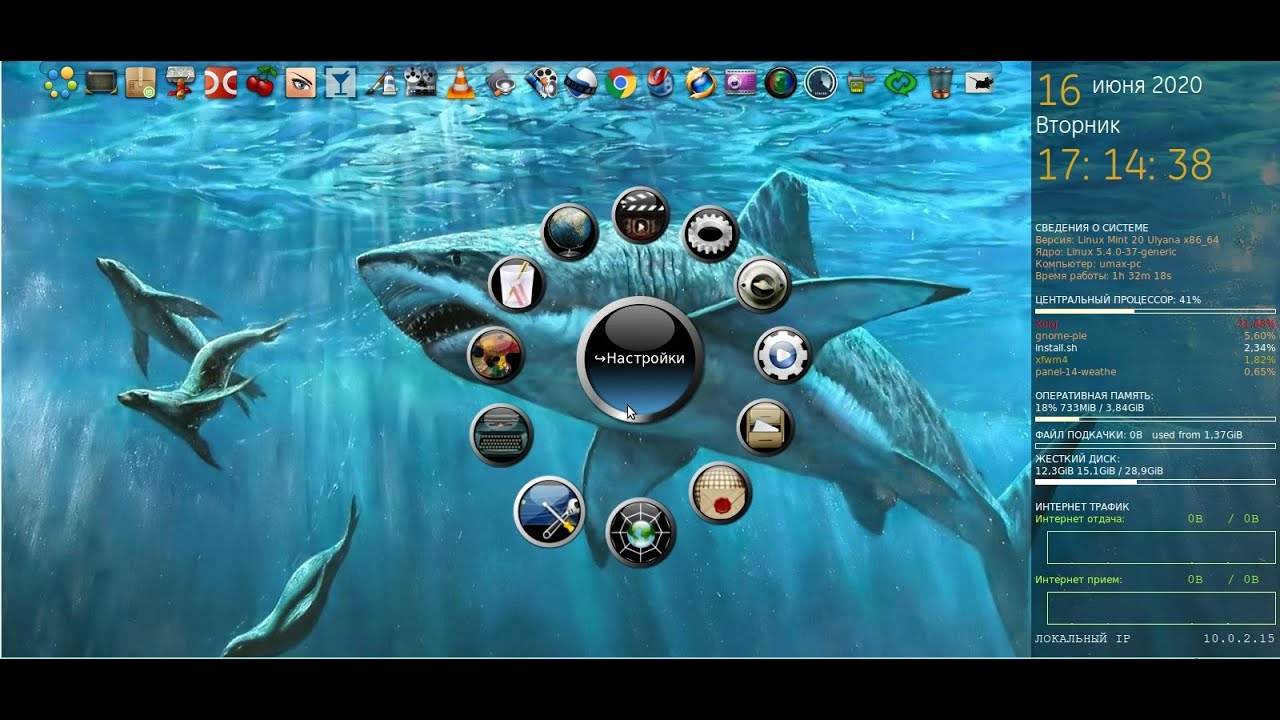Open the camera lens webcam icon
The width and height of the screenshot is (1280, 720).
click(780, 82)
